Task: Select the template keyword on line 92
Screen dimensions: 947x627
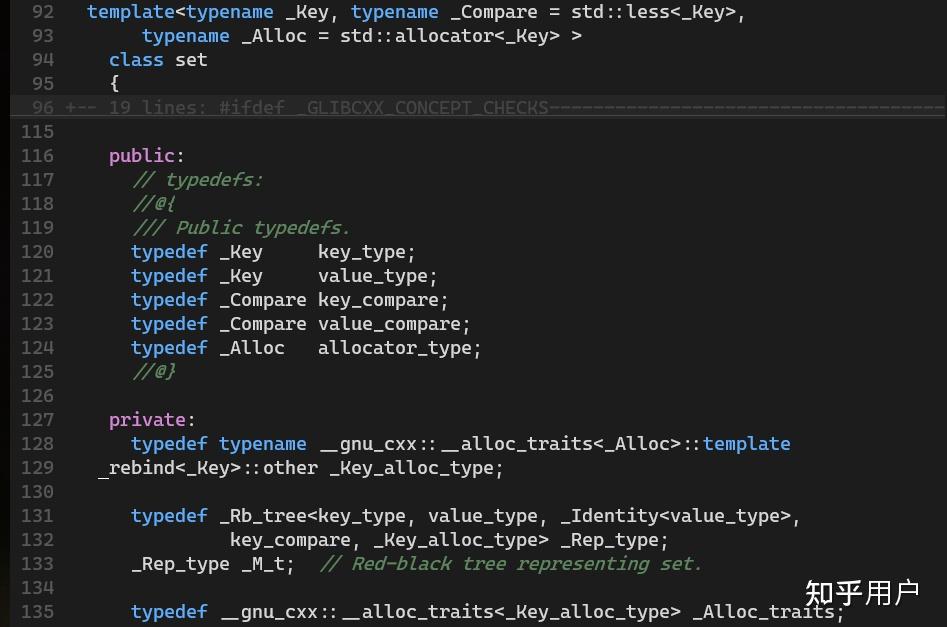Action: click(129, 11)
